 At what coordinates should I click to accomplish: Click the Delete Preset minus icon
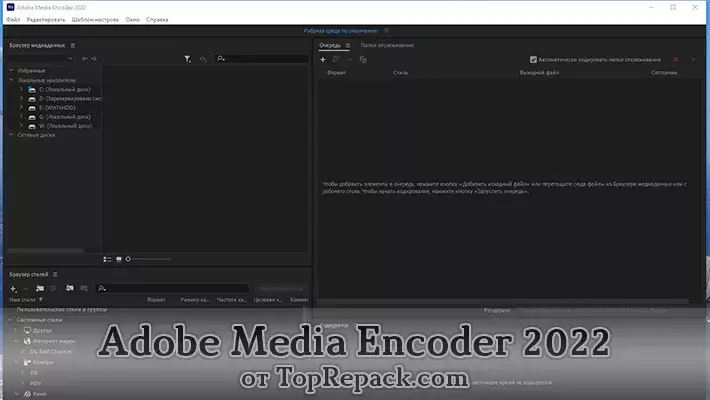(x=26, y=289)
